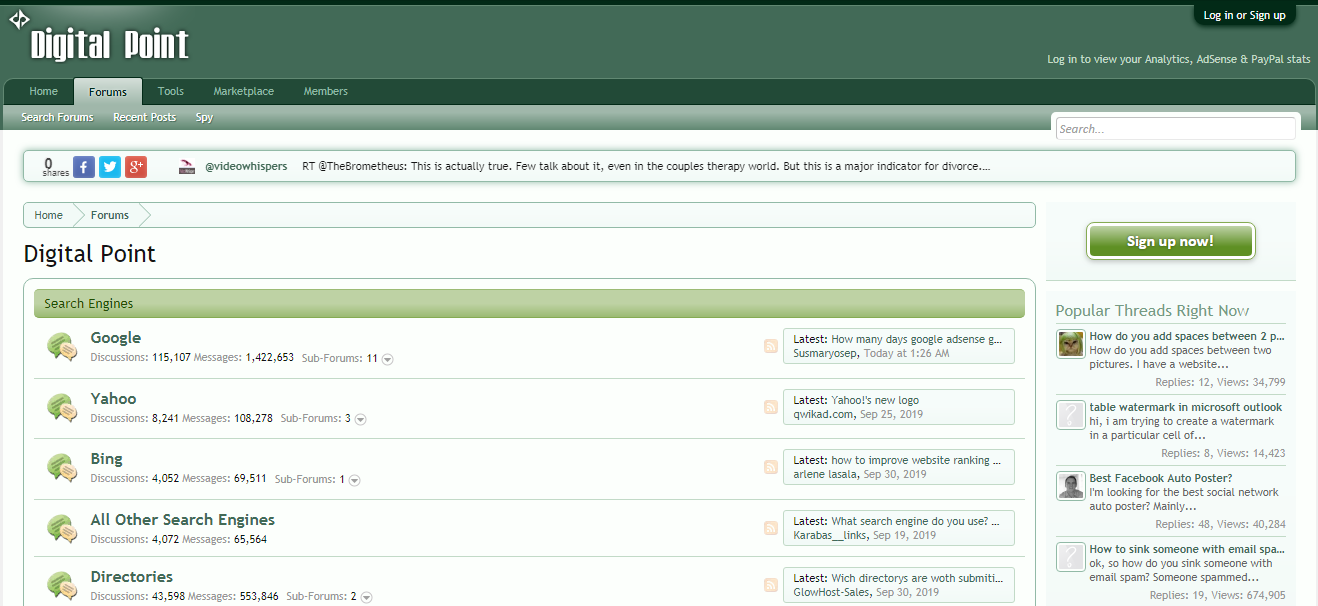This screenshot has height=606, width=1318.
Task: Open Karabas__links user profile link
Action: [830, 535]
